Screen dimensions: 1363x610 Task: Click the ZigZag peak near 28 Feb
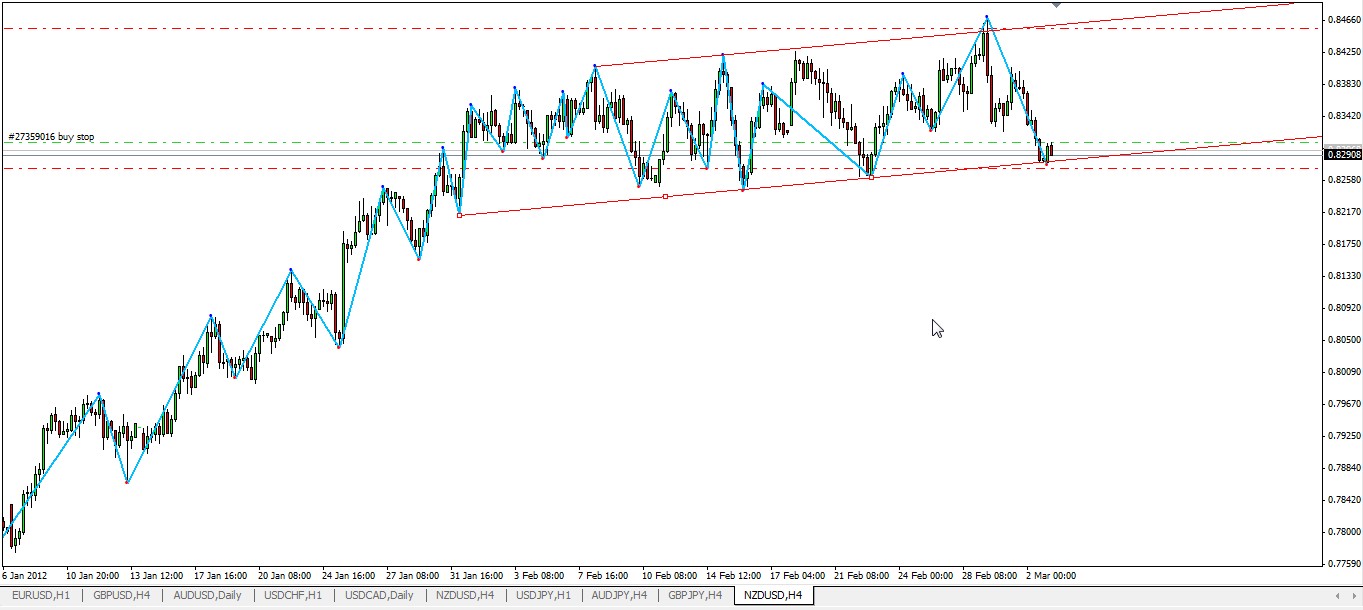click(x=987, y=17)
